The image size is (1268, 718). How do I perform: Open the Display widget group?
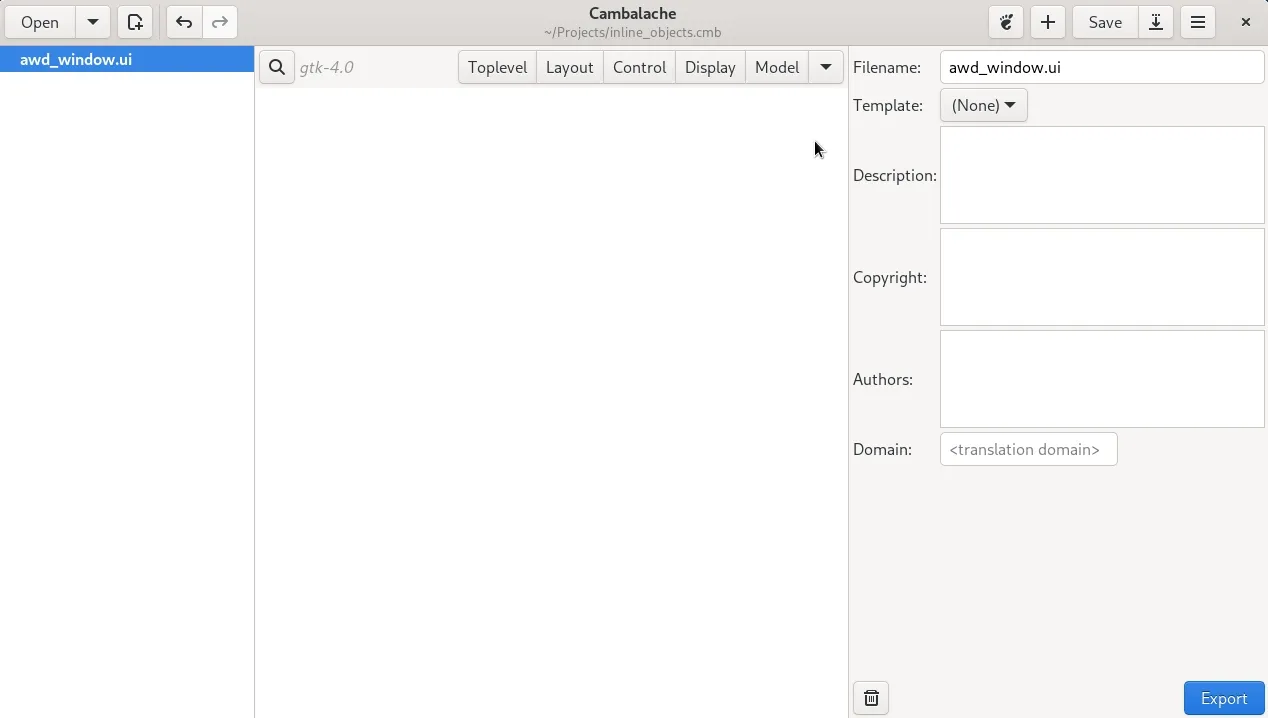click(x=710, y=67)
